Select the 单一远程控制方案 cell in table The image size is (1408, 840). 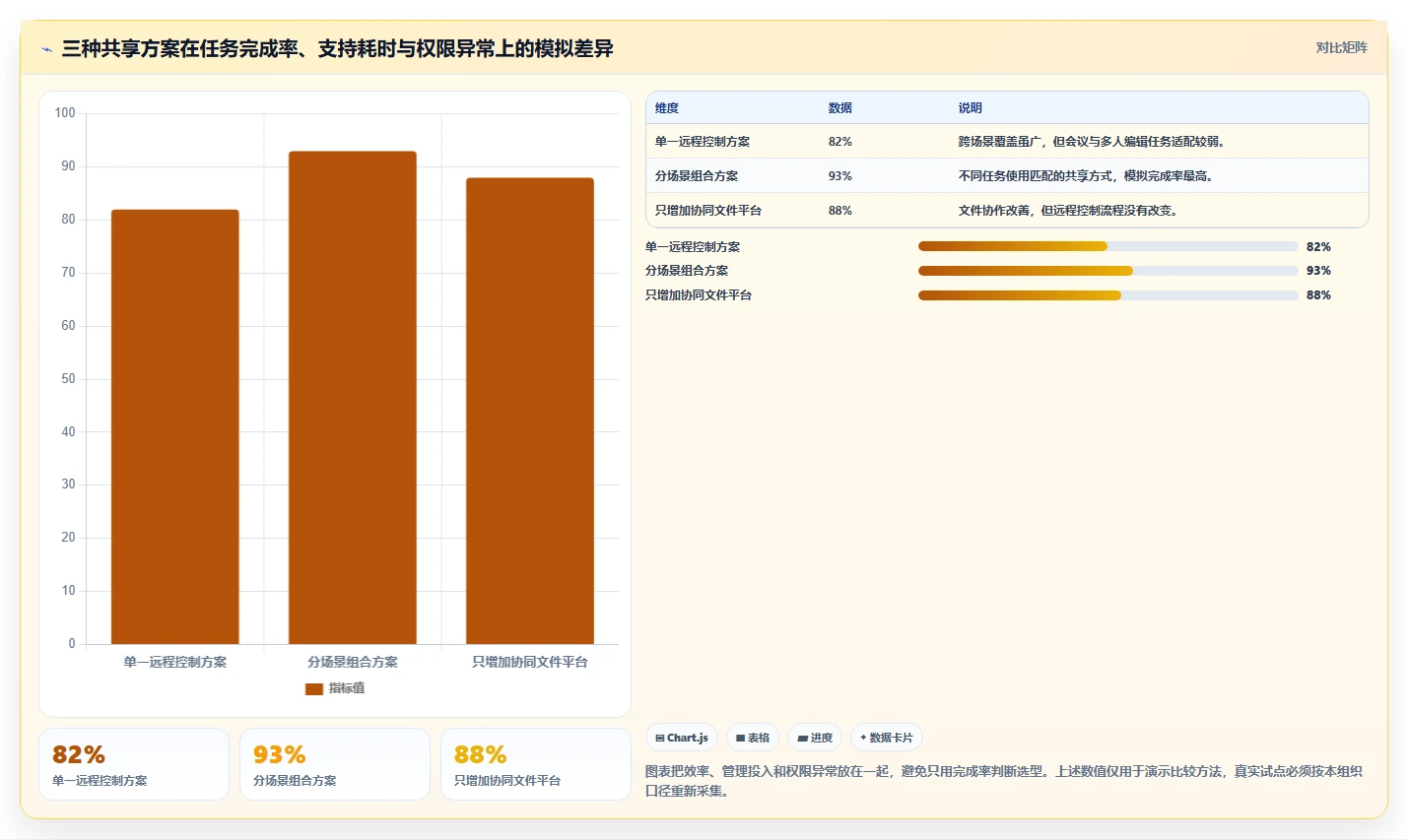703,142
